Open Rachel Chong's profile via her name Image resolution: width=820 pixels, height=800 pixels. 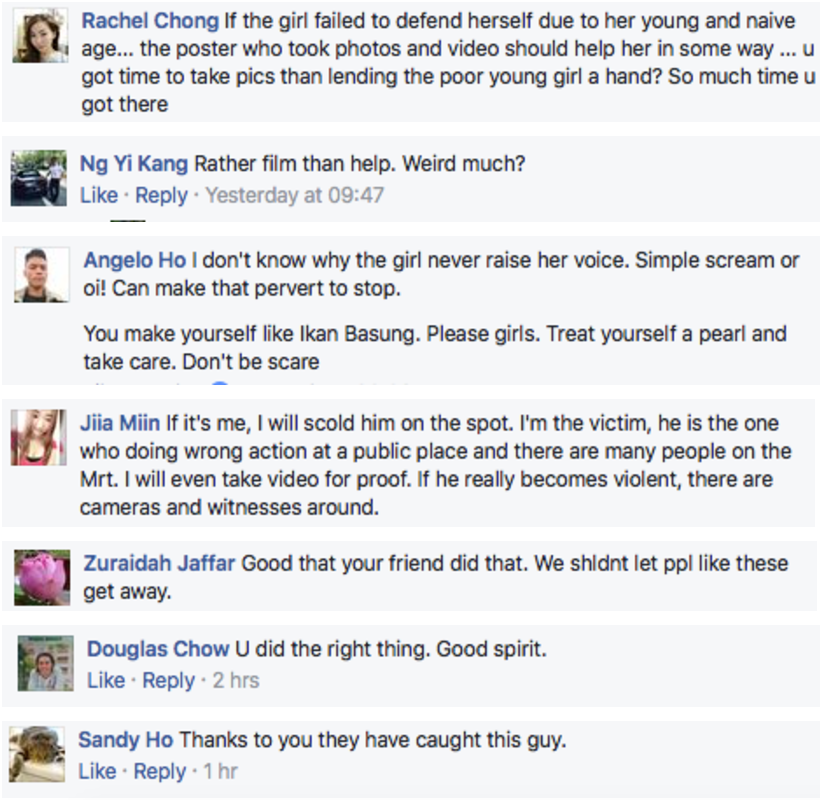pos(150,21)
